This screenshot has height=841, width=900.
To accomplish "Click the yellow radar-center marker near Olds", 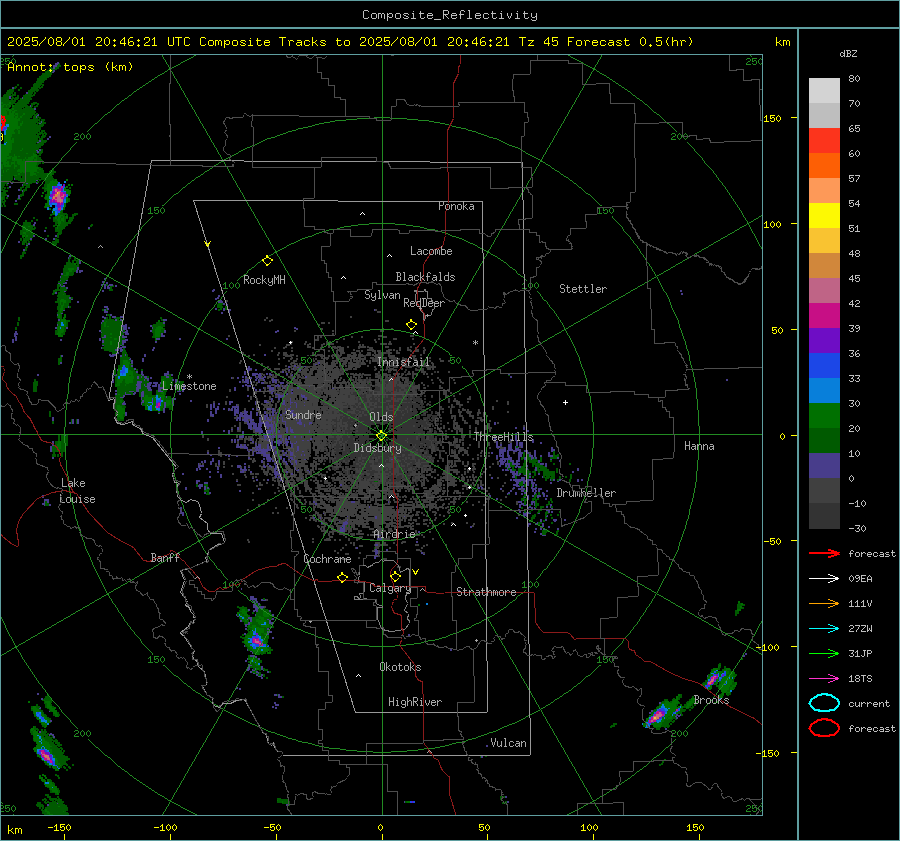I will pyautogui.click(x=382, y=436).
